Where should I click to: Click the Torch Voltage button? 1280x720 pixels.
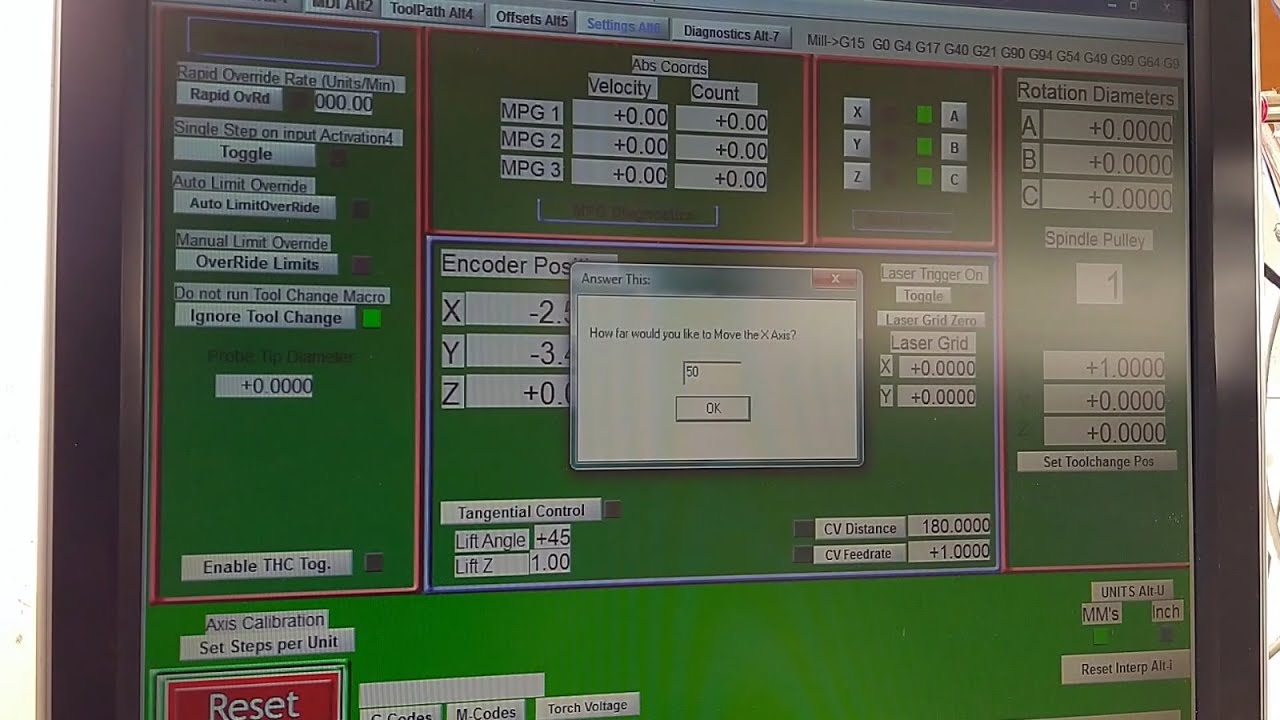587,707
